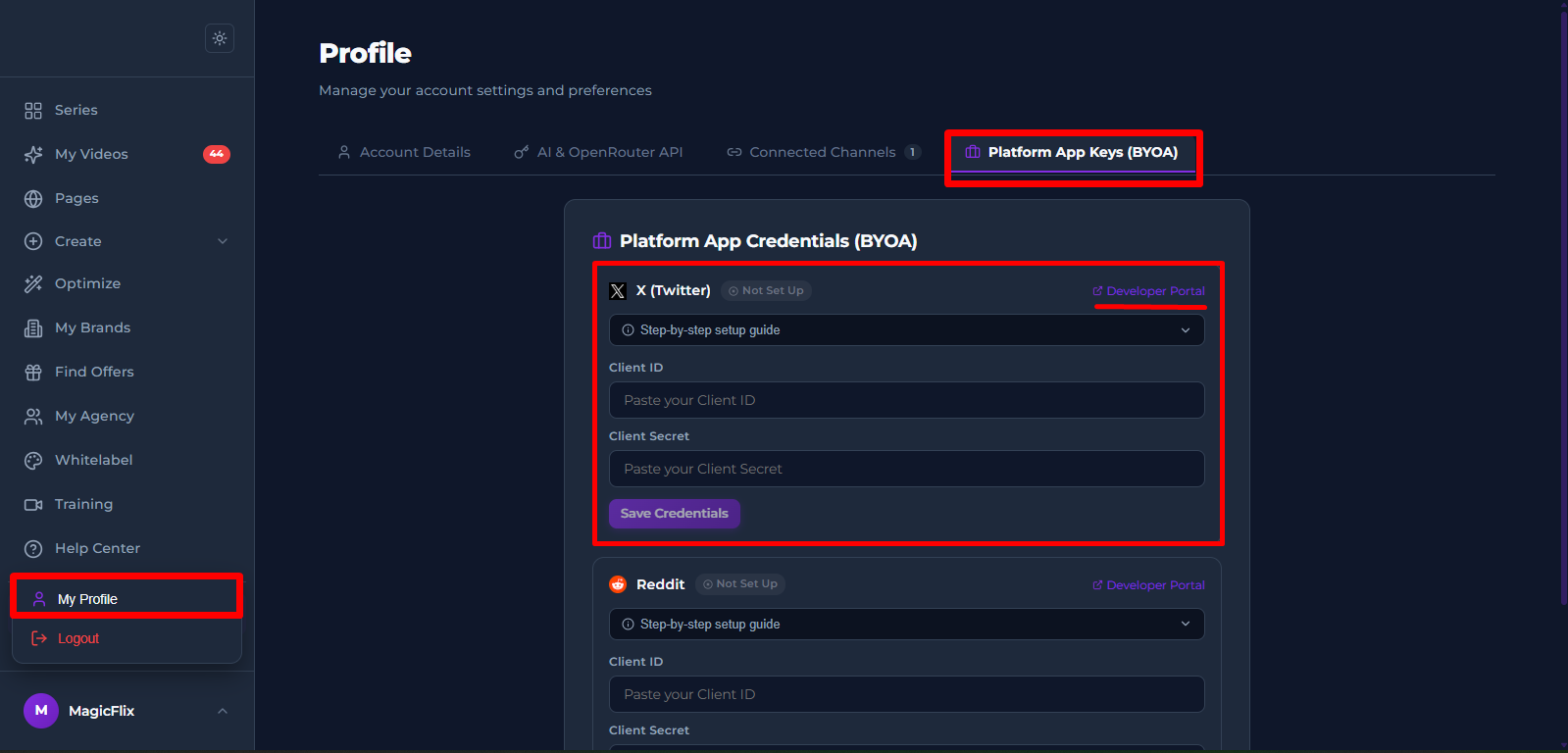Click the X (Twitter) logo icon
1568x753 pixels.
pyautogui.click(x=618, y=291)
